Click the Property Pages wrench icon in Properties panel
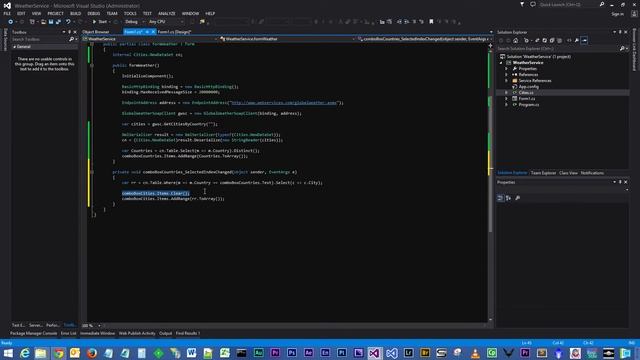Viewport: 640px width, 360px height. click(x=518, y=198)
